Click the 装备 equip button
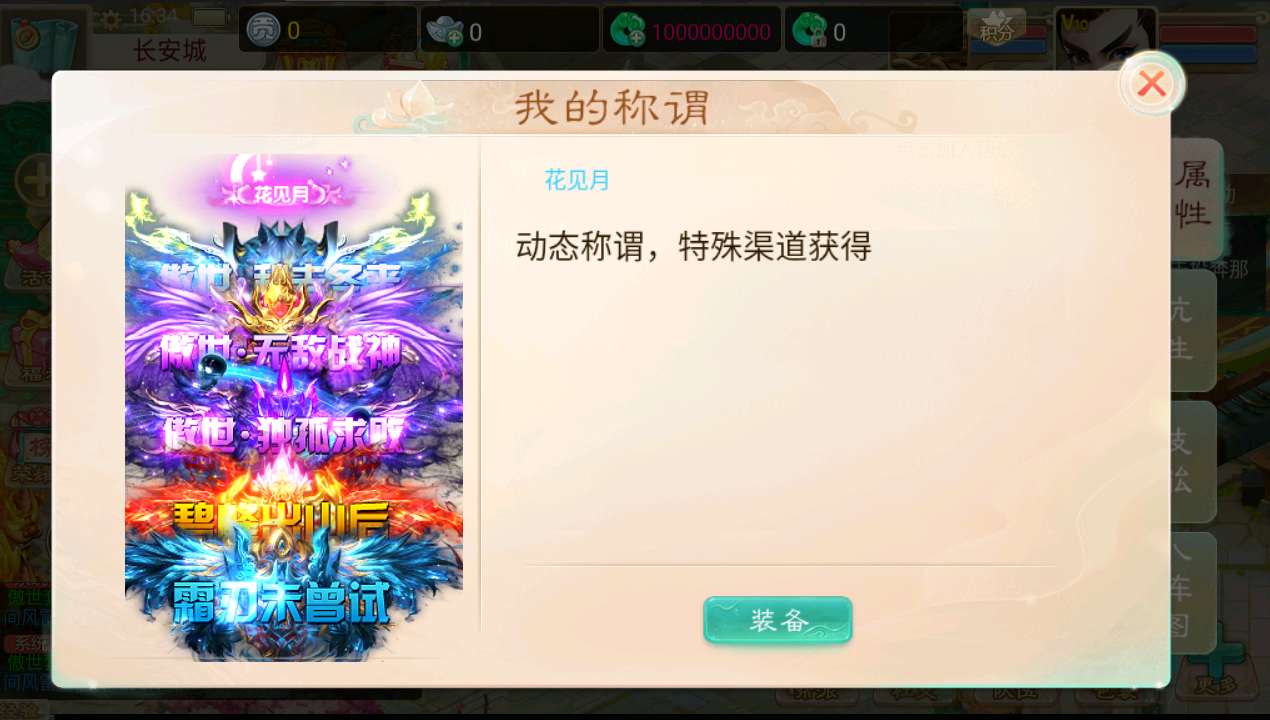The height and width of the screenshot is (720, 1270). [778, 620]
